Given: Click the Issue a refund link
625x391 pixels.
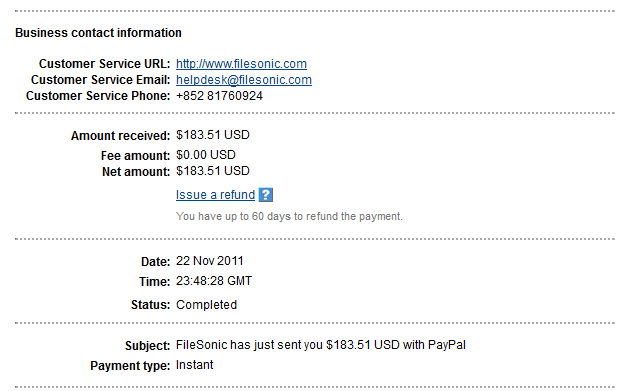Looking at the screenshot, I should (215, 195).
